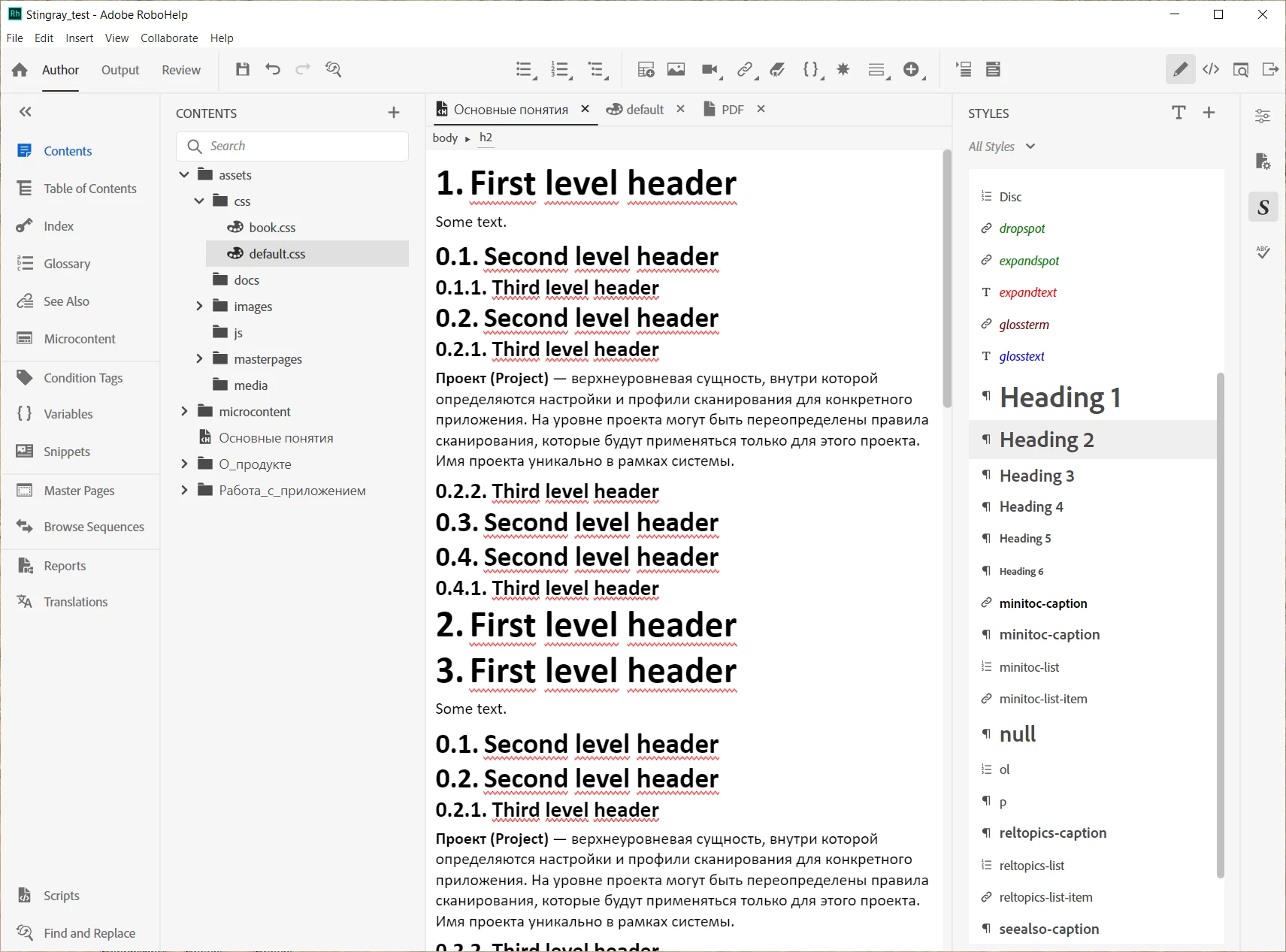The image size is (1286, 952).
Task: Expand the images folder
Action: click(199, 306)
